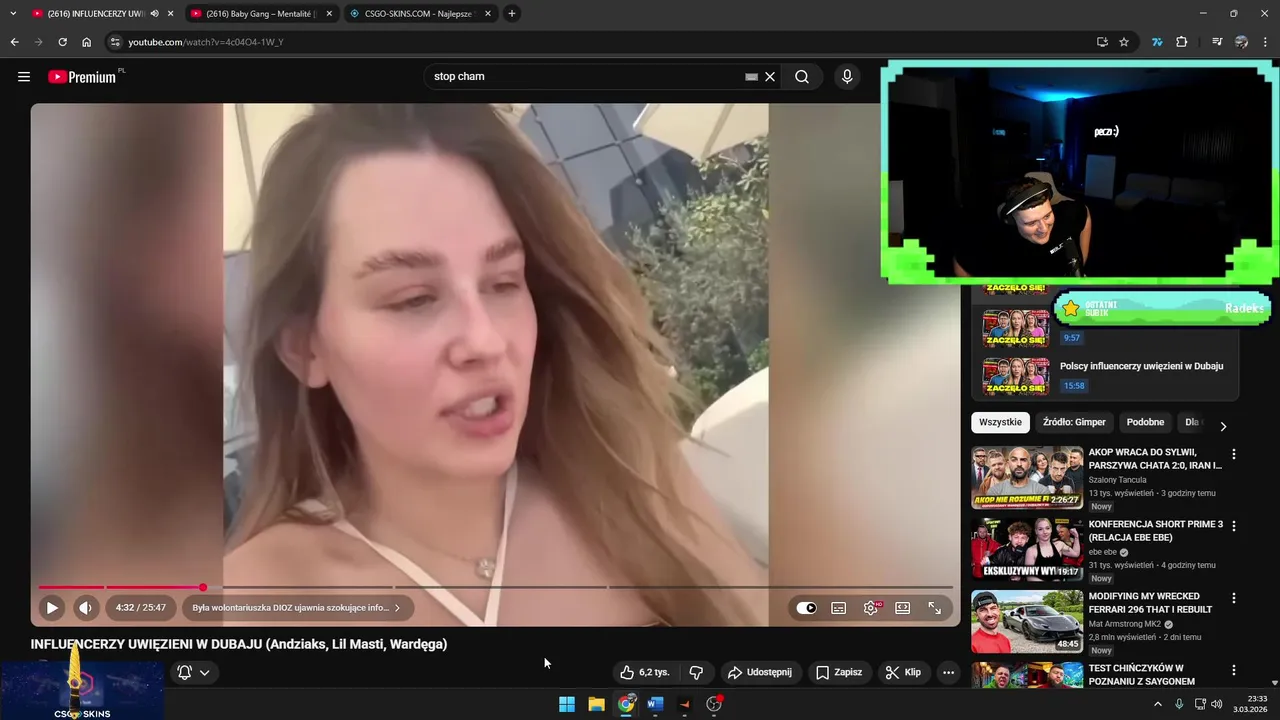Seek on the video progress bar
The image size is (1280, 720).
(x=496, y=587)
